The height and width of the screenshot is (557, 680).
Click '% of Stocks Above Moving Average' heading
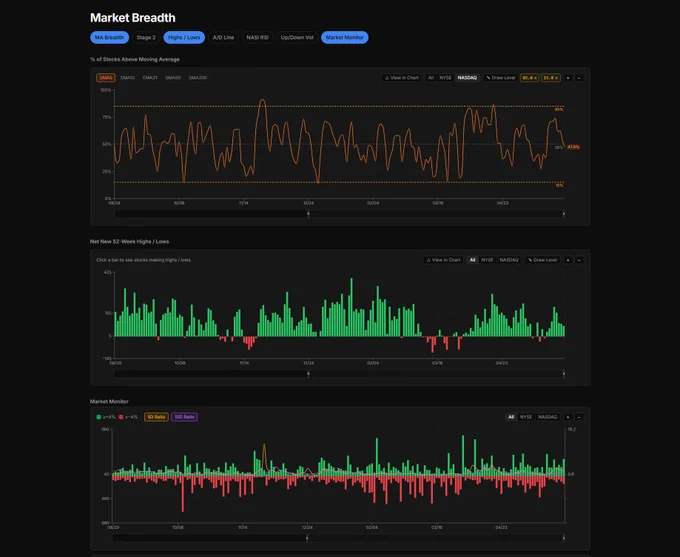click(x=134, y=59)
